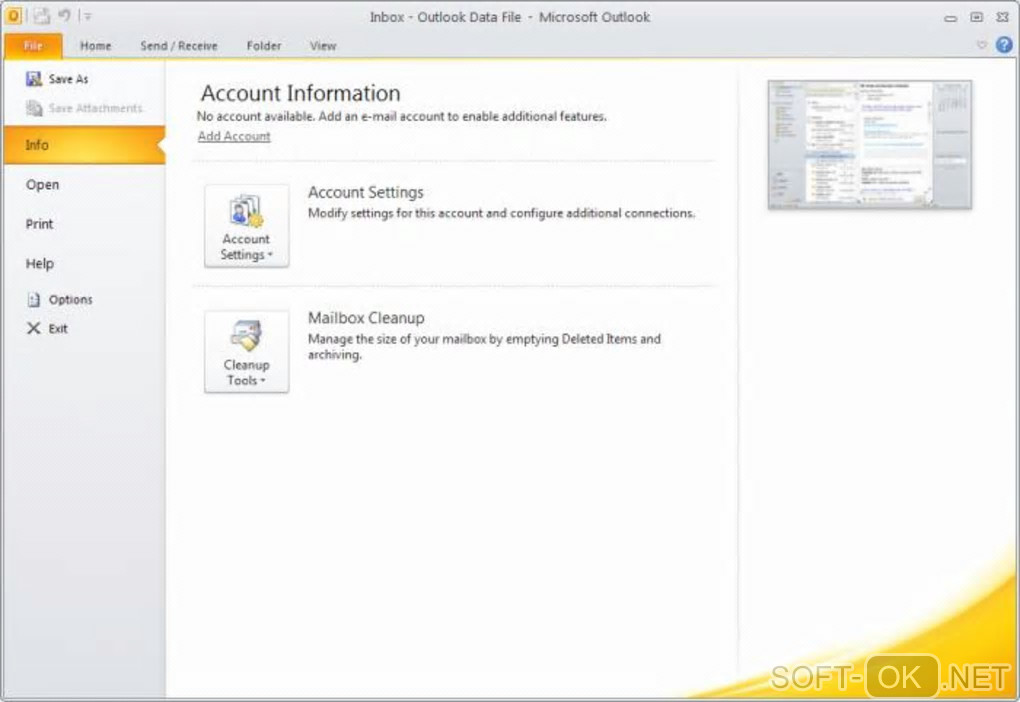Click the 'Modify settings for this account' description
Viewport: 1020px width, 702px height.
coord(502,213)
